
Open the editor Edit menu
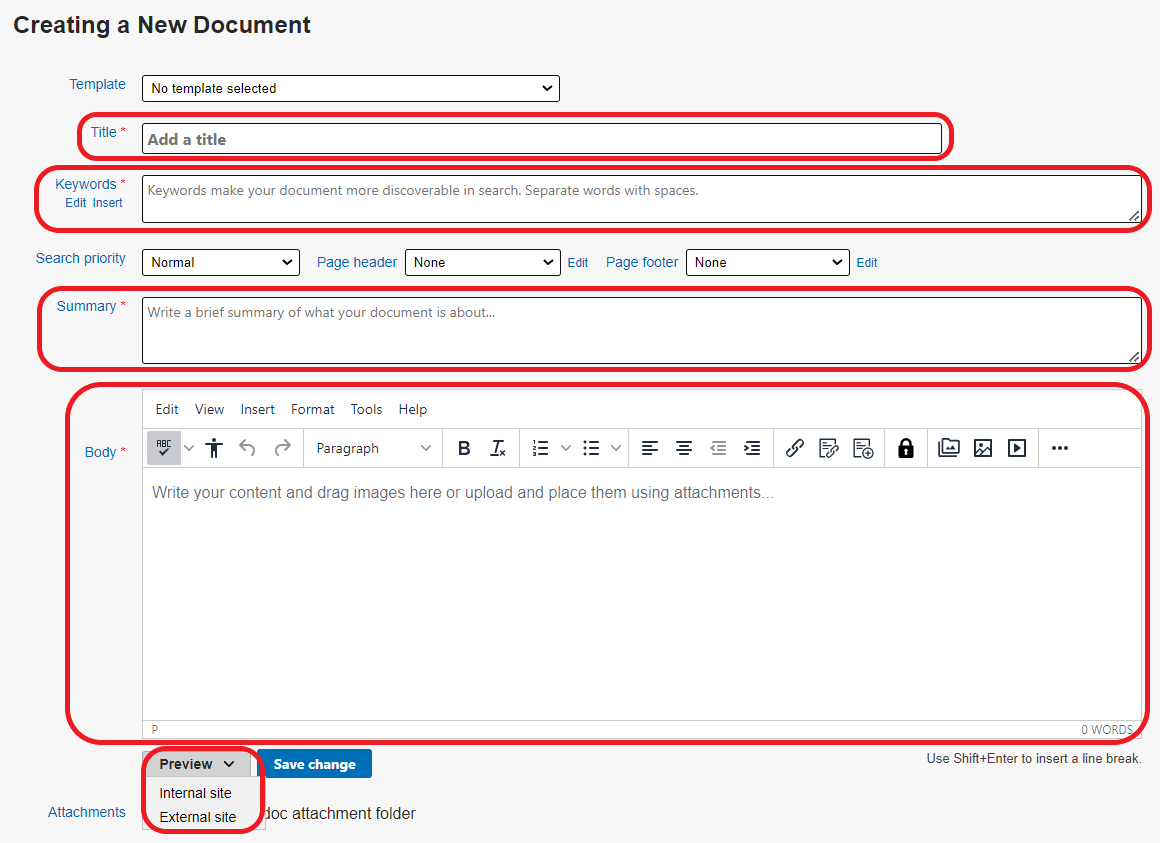point(166,409)
